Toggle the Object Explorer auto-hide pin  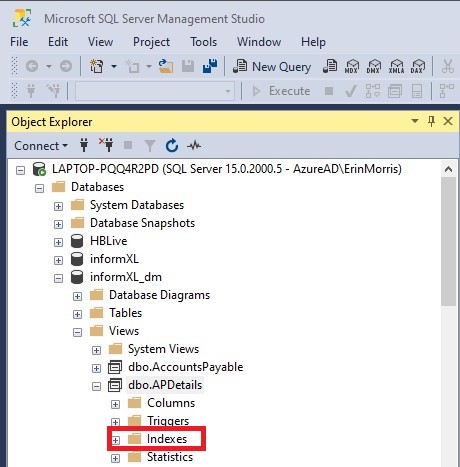point(431,121)
